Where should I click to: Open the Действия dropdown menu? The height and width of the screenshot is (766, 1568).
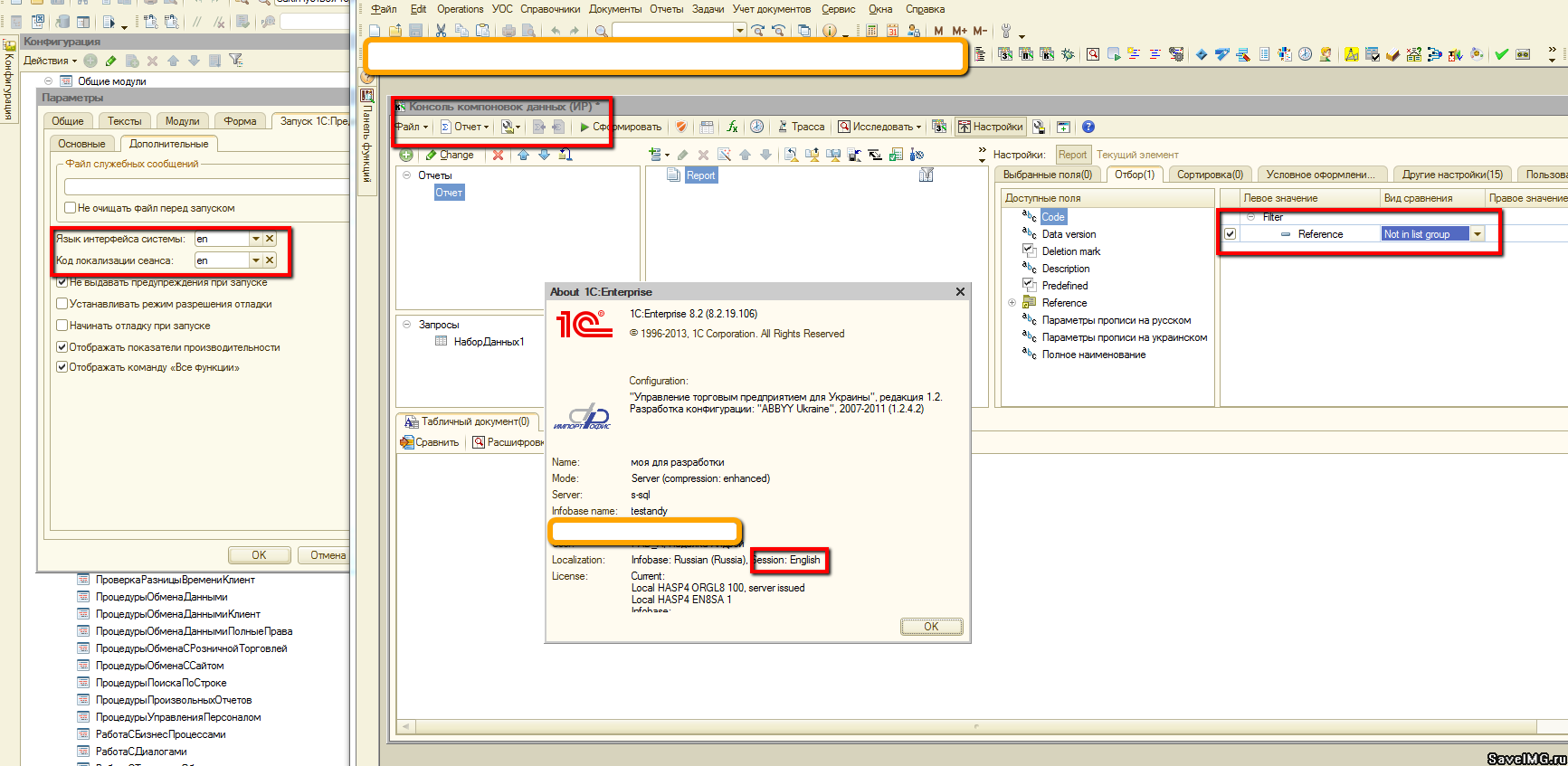pos(51,61)
